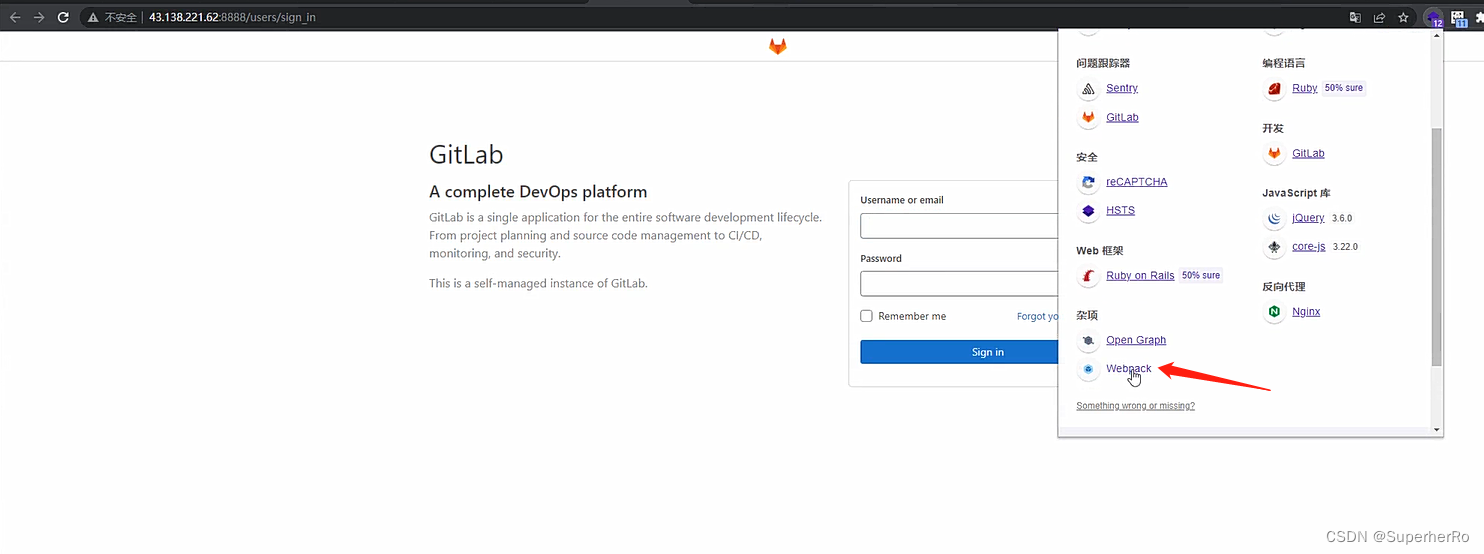
Task: Open GitLab link under issue trackers
Action: (1122, 117)
